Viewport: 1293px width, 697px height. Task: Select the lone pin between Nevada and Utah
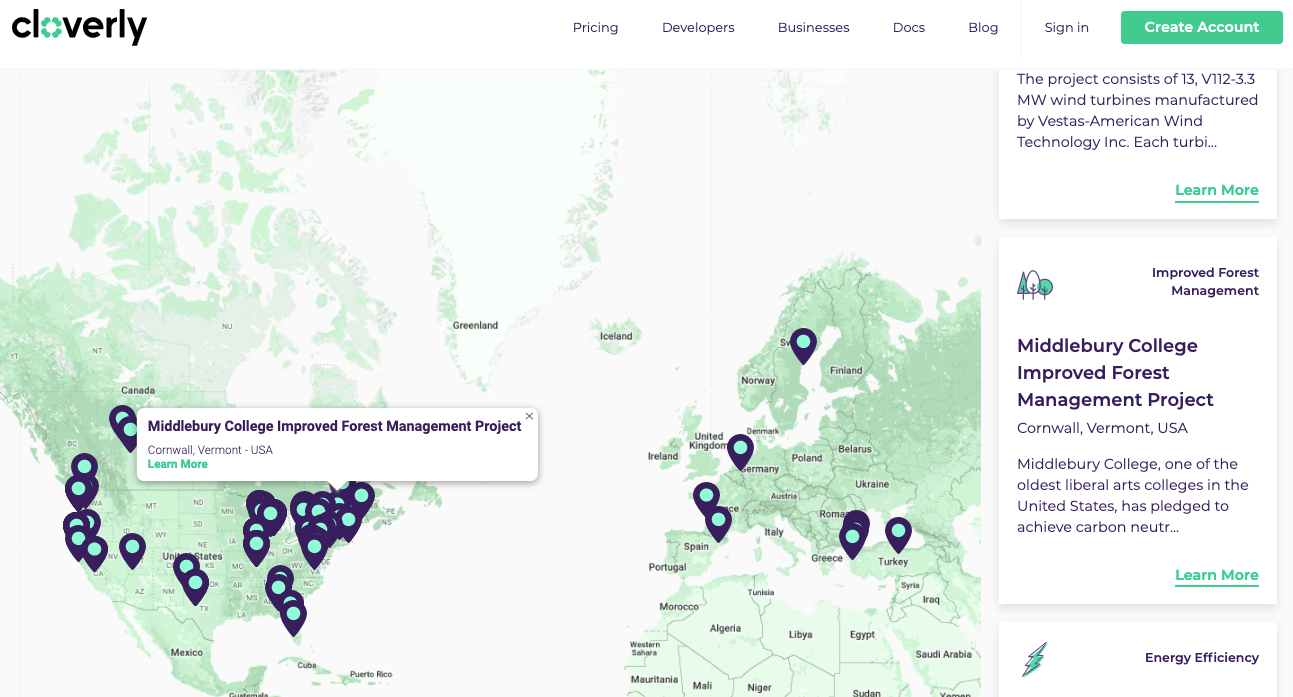click(132, 550)
